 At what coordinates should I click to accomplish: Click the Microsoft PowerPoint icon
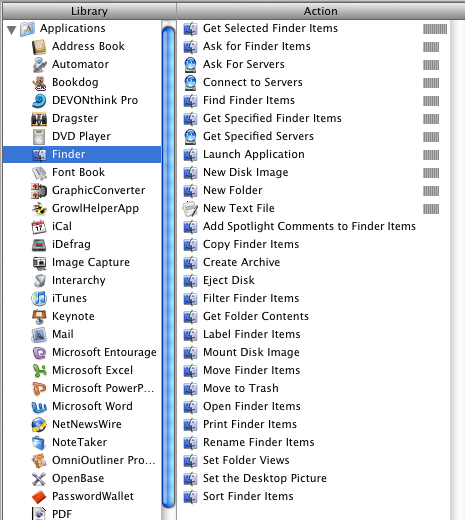pyautogui.click(x=39, y=389)
